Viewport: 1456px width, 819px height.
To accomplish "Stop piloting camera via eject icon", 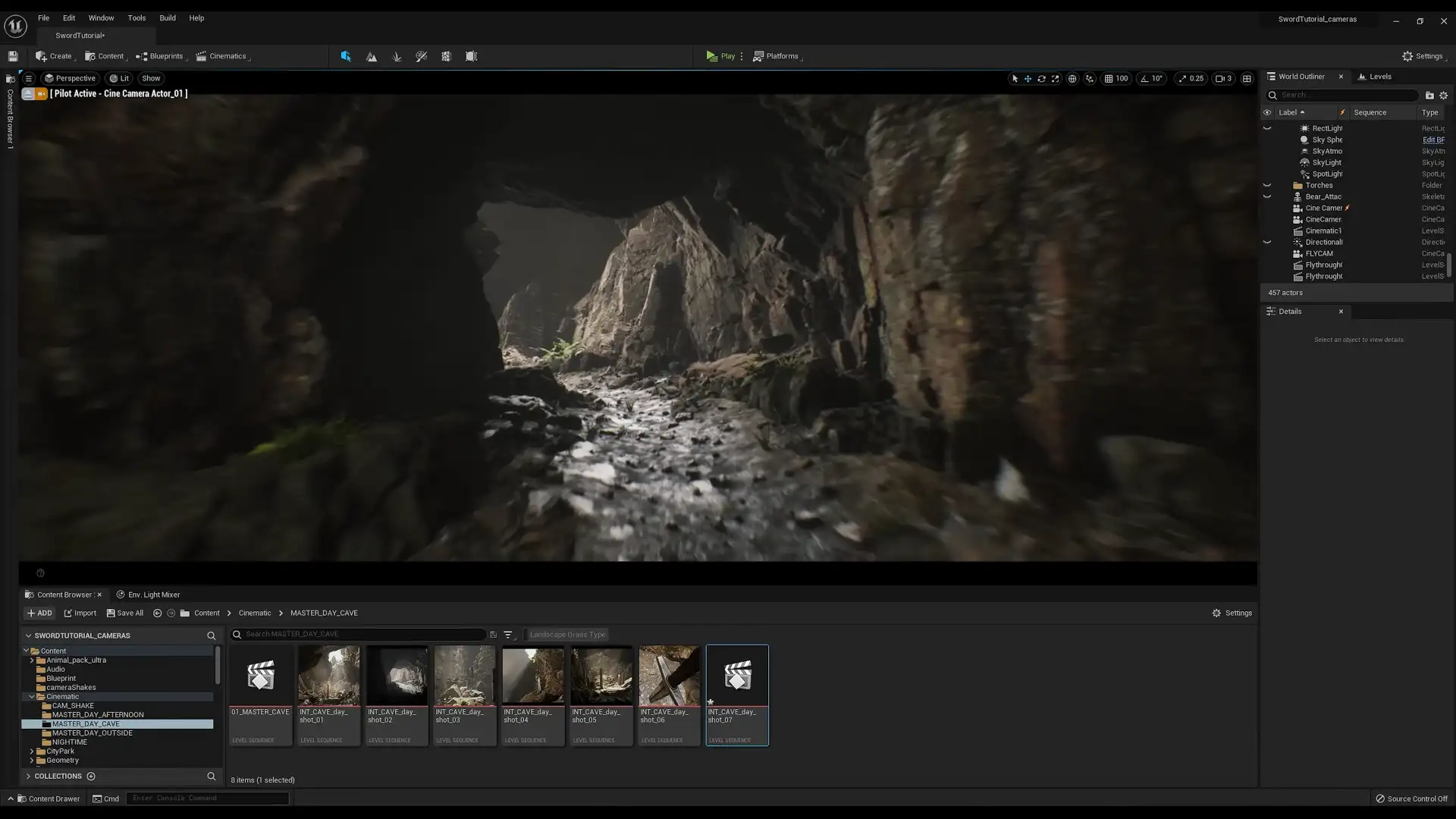I will (x=27, y=93).
